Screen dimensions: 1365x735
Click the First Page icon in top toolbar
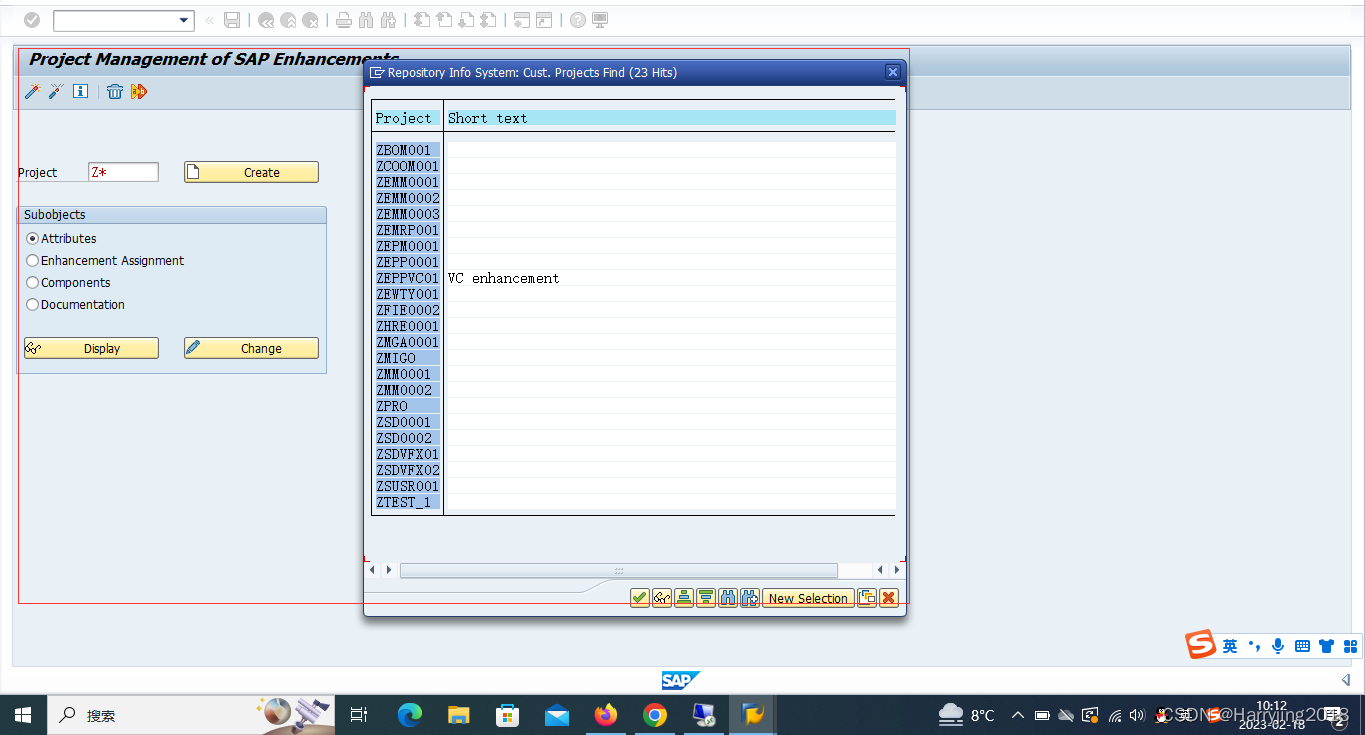[422, 20]
